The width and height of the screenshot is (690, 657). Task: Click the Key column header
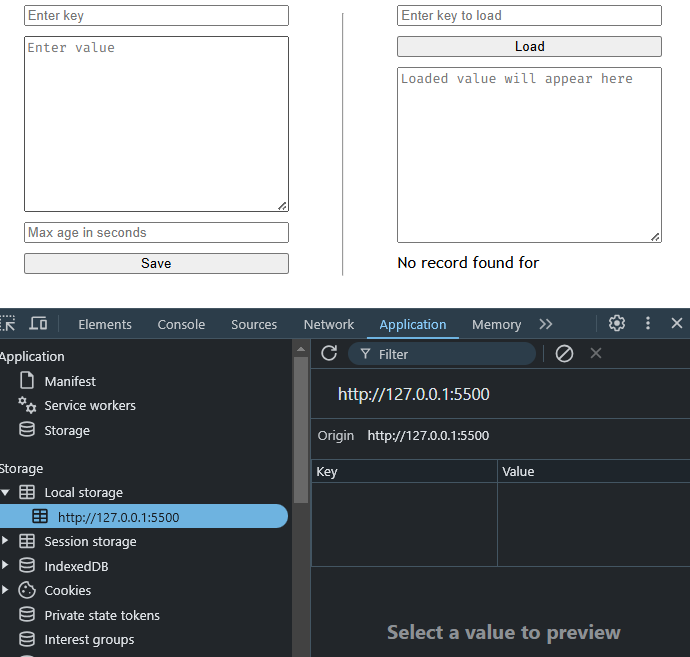click(404, 471)
